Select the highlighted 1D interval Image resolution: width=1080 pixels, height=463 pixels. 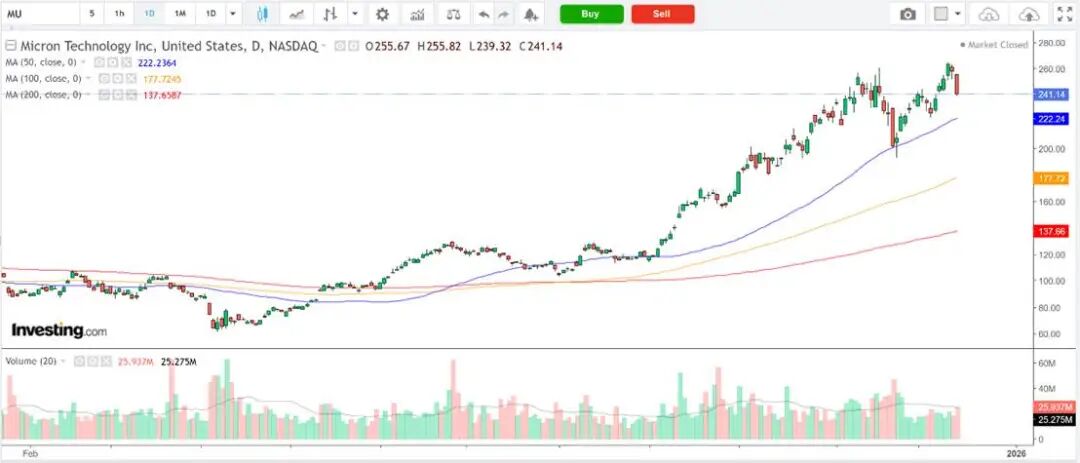(149, 14)
